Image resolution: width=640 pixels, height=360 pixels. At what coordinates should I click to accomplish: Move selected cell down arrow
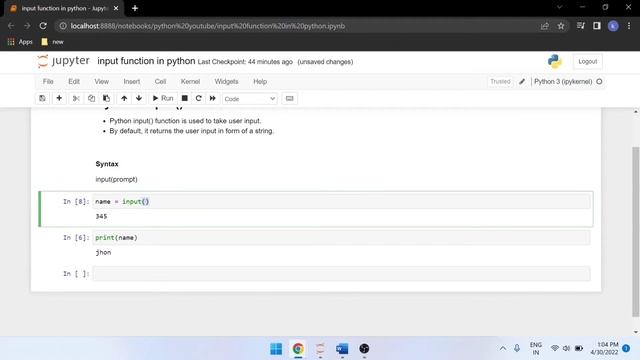click(139, 98)
